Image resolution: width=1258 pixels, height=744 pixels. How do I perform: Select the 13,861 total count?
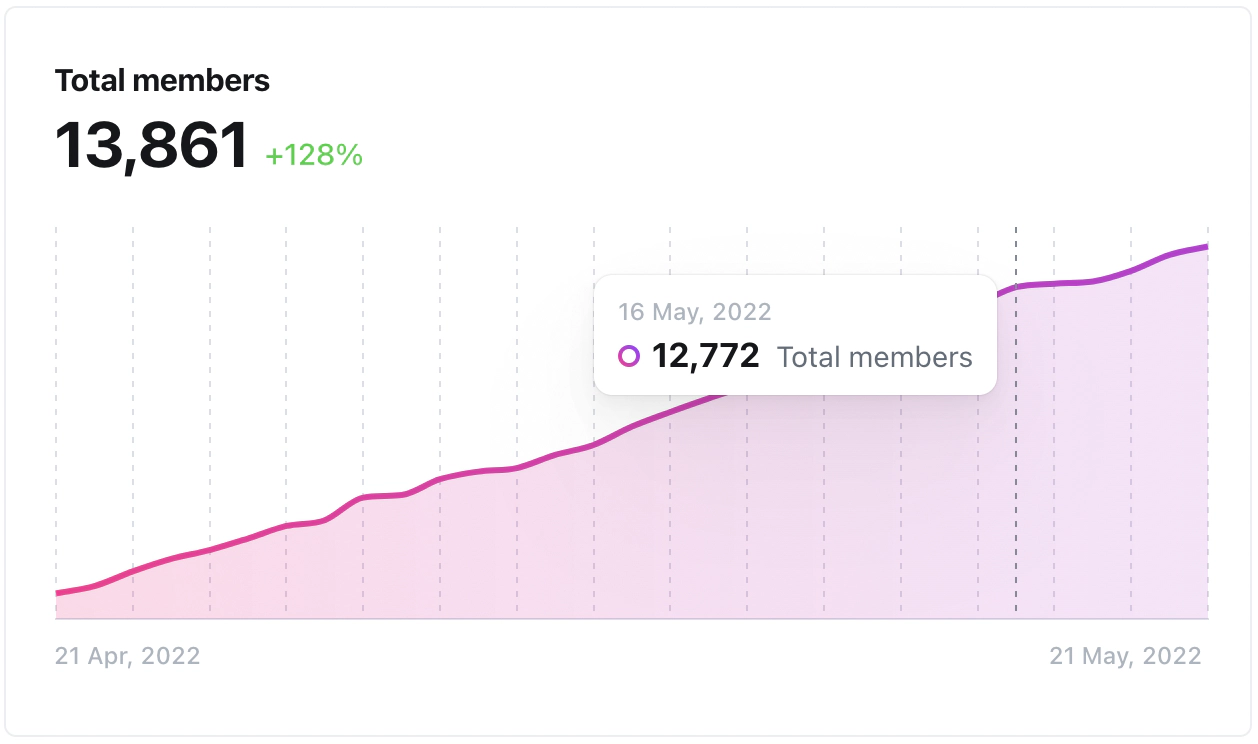pos(151,146)
